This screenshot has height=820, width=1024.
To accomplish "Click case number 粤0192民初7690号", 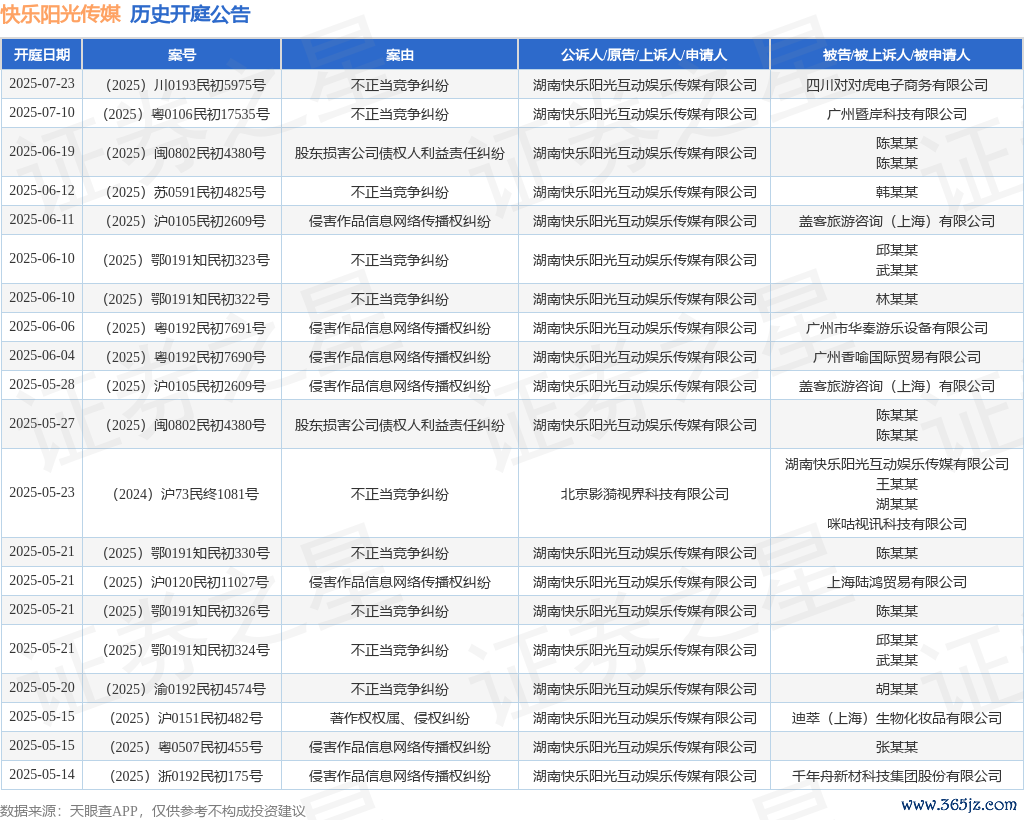I will coord(185,357).
